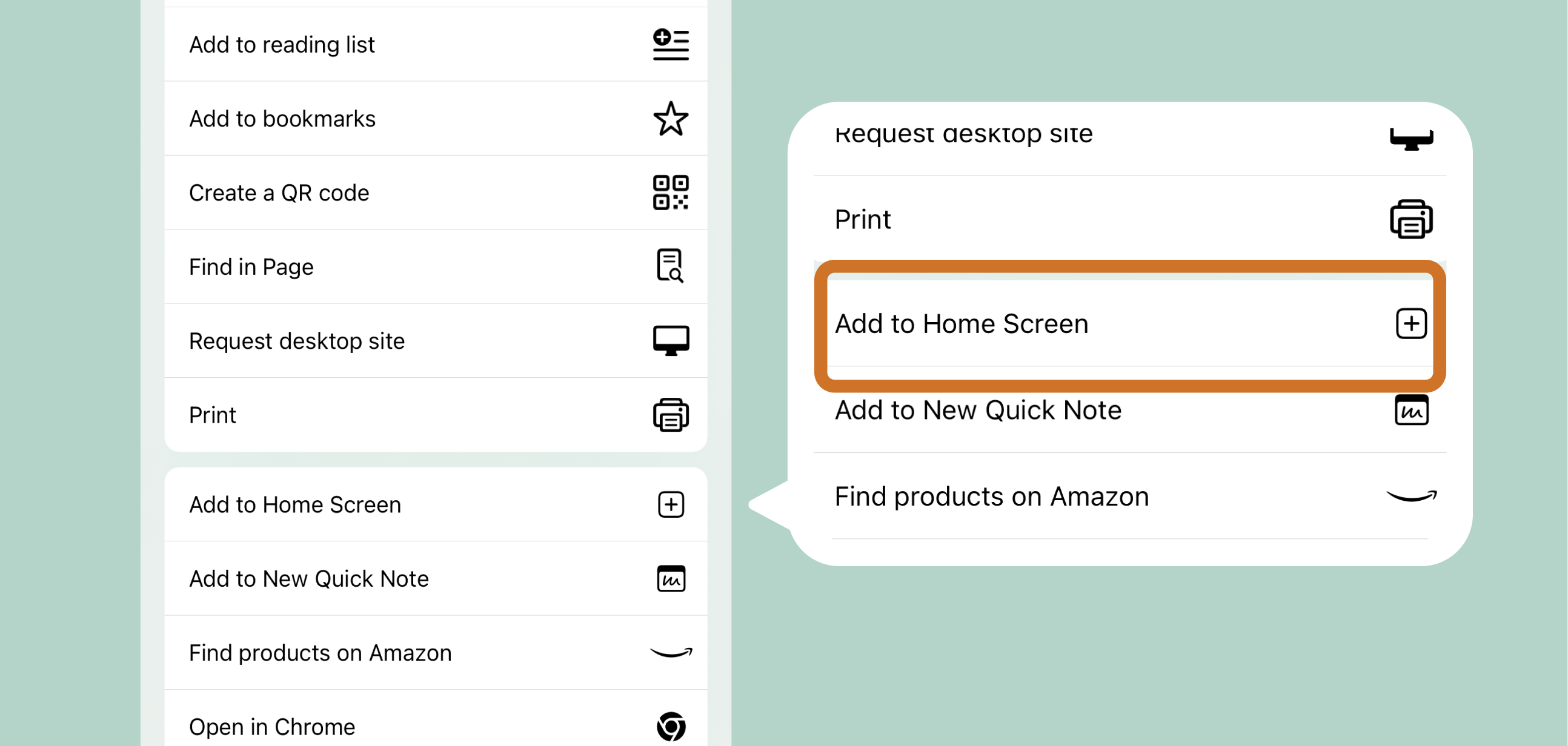This screenshot has height=746, width=1568.
Task: Tap "Find products on Amazon" in enlarged callout
Action: (x=991, y=497)
